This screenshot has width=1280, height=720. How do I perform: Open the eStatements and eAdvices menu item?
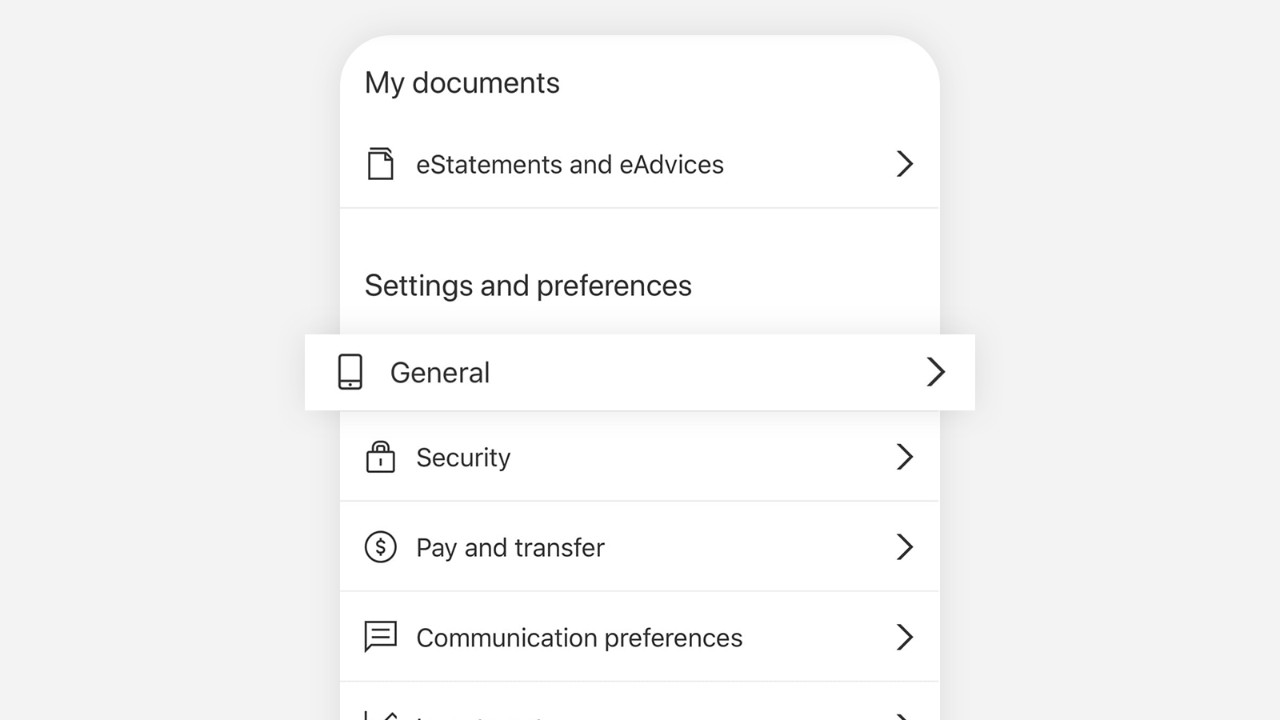tap(569, 164)
